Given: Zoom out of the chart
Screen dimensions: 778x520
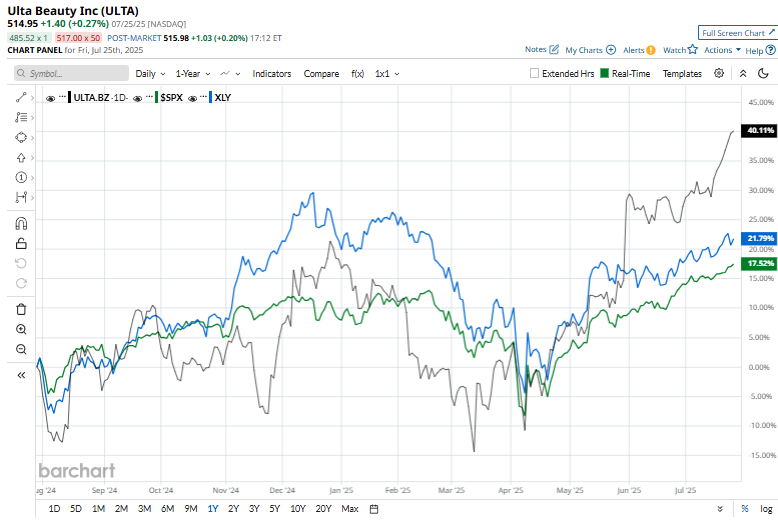Looking at the screenshot, I should (21, 349).
